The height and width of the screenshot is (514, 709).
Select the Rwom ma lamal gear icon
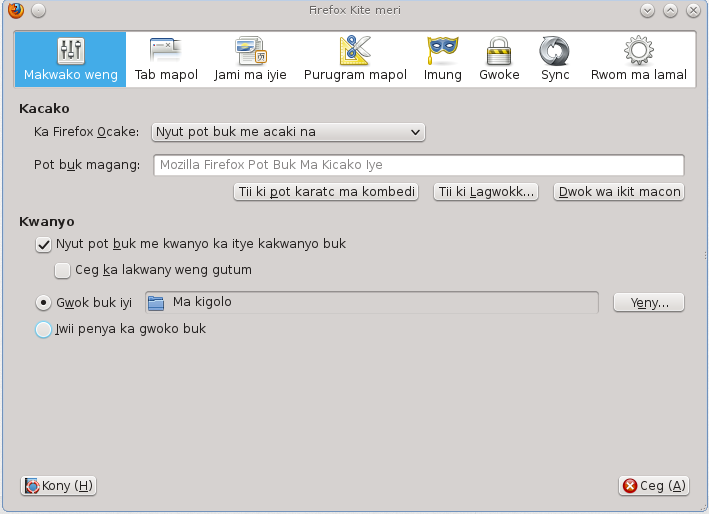638,50
